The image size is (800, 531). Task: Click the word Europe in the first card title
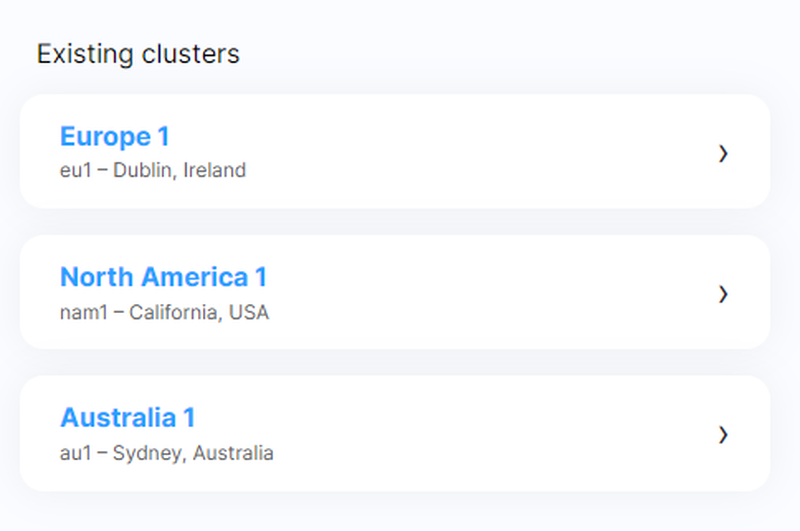[100, 137]
